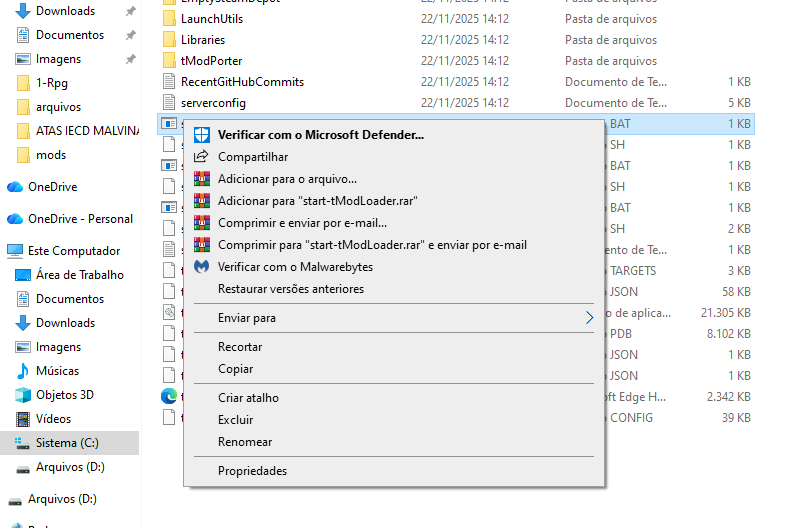Image resolution: width=807 pixels, height=528 pixels.
Task: Open Propriedades of the file
Action: (x=394, y=471)
